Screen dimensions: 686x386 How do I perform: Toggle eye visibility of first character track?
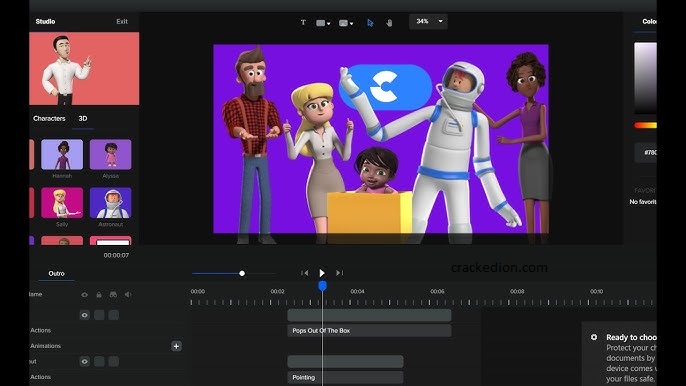tap(84, 315)
